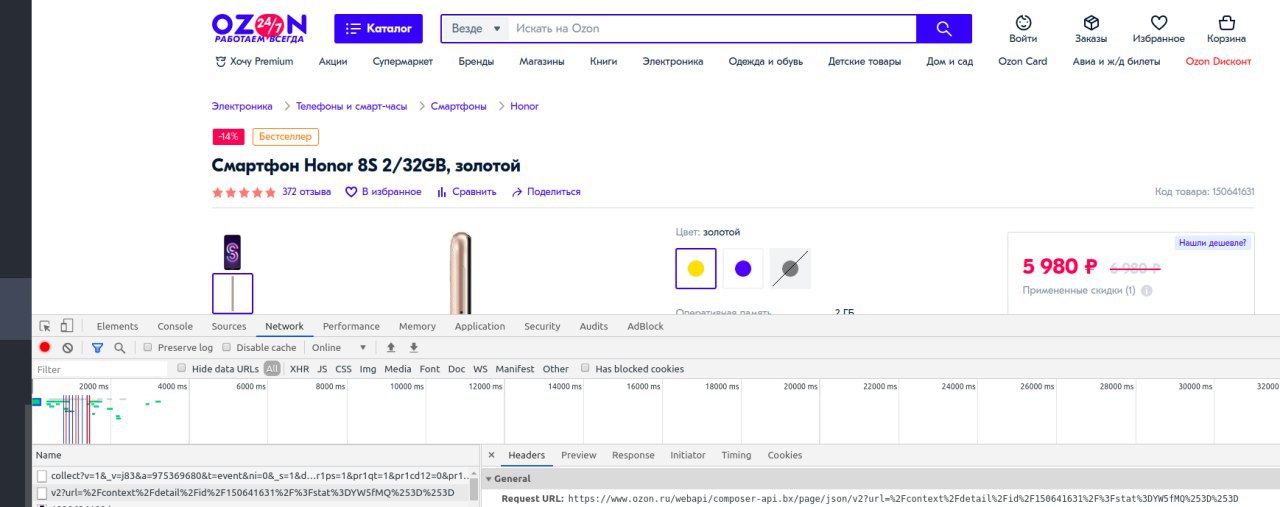Open the AdBlock DevTools tab
Image resolution: width=1280 pixels, height=507 pixels.
[645, 326]
